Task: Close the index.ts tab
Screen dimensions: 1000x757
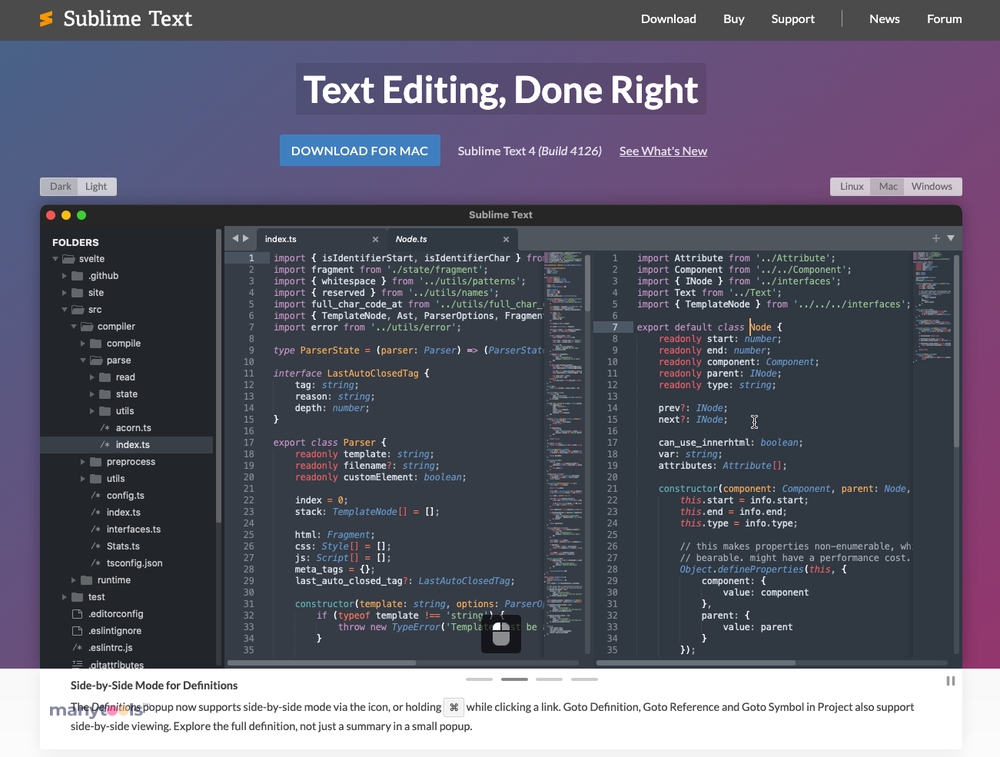Action: click(x=375, y=239)
